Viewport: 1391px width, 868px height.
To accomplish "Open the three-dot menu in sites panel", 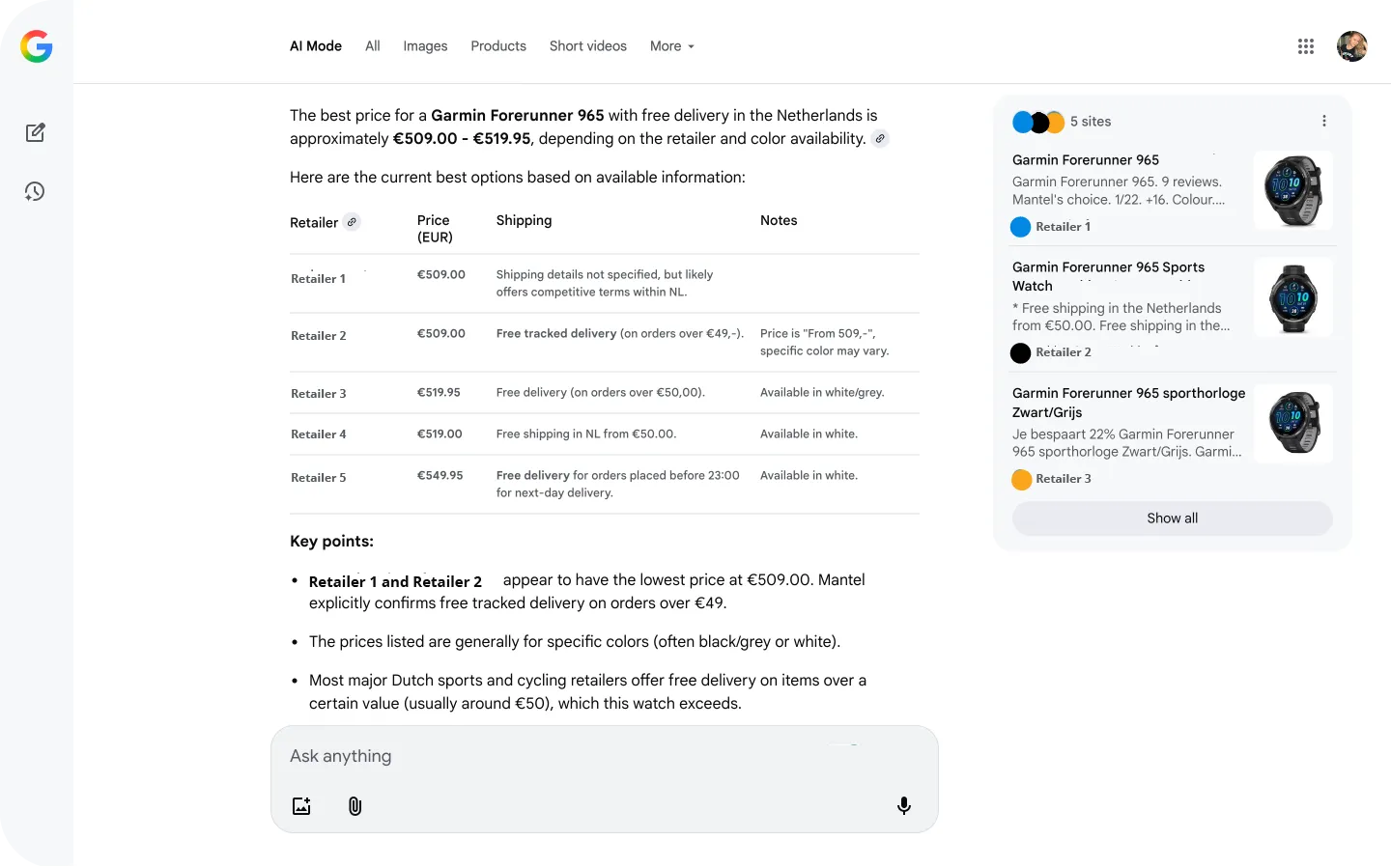I will [x=1323, y=122].
